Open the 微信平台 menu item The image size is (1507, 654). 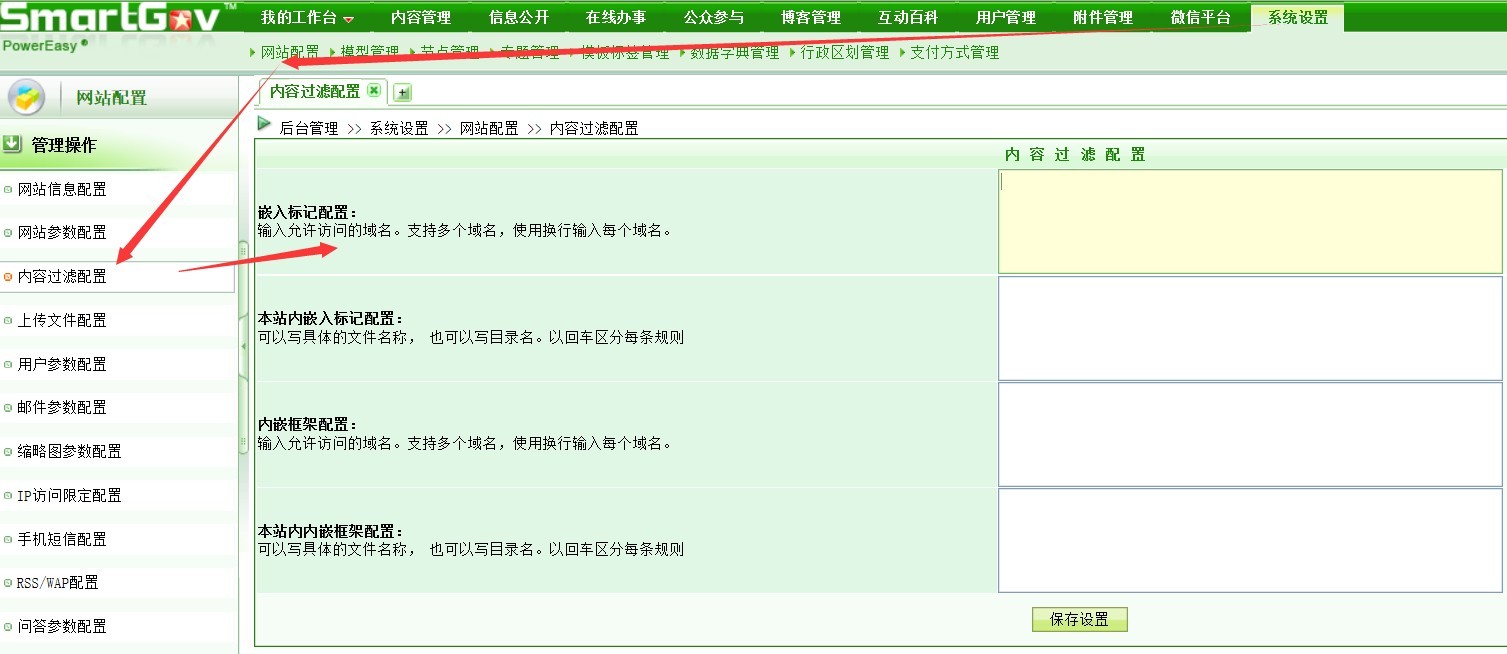pos(1200,17)
